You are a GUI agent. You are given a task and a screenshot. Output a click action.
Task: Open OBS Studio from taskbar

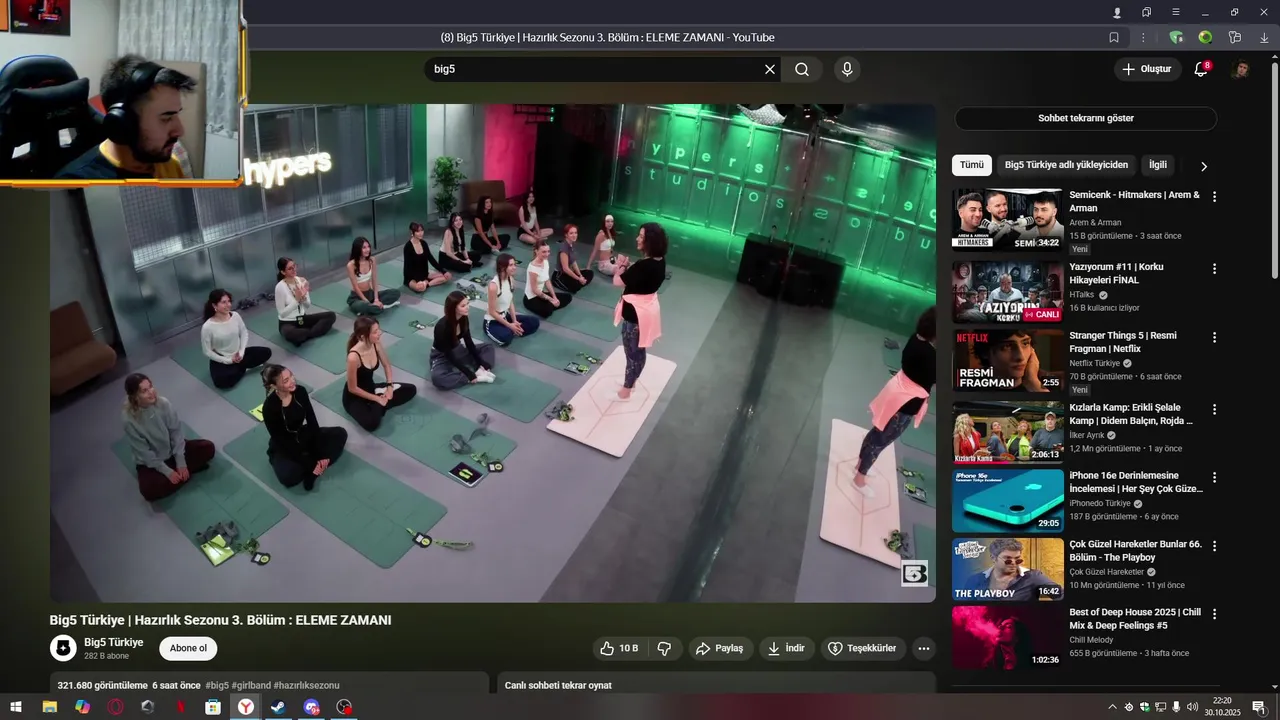point(344,707)
